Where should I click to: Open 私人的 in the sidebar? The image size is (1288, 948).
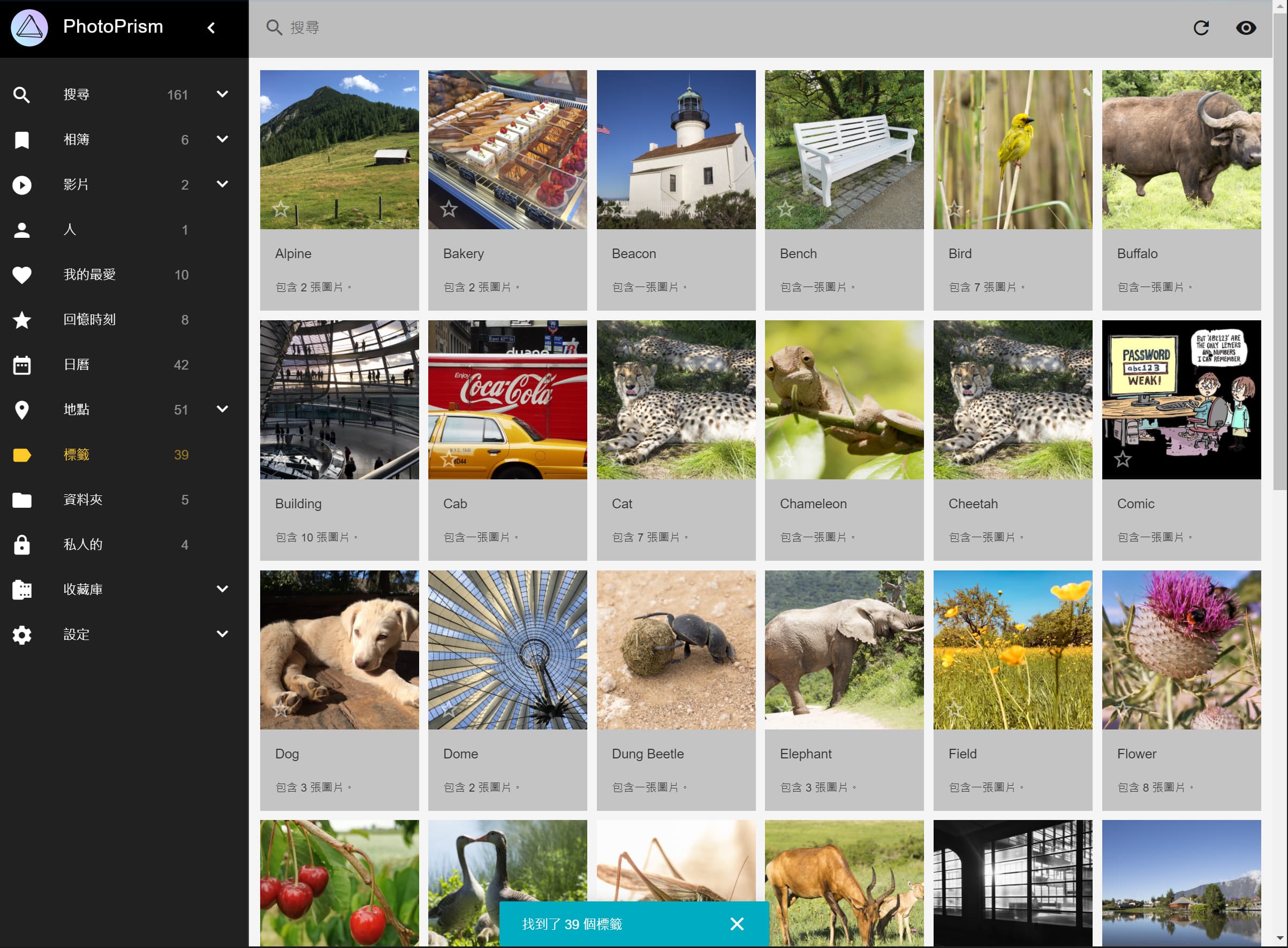[124, 545]
